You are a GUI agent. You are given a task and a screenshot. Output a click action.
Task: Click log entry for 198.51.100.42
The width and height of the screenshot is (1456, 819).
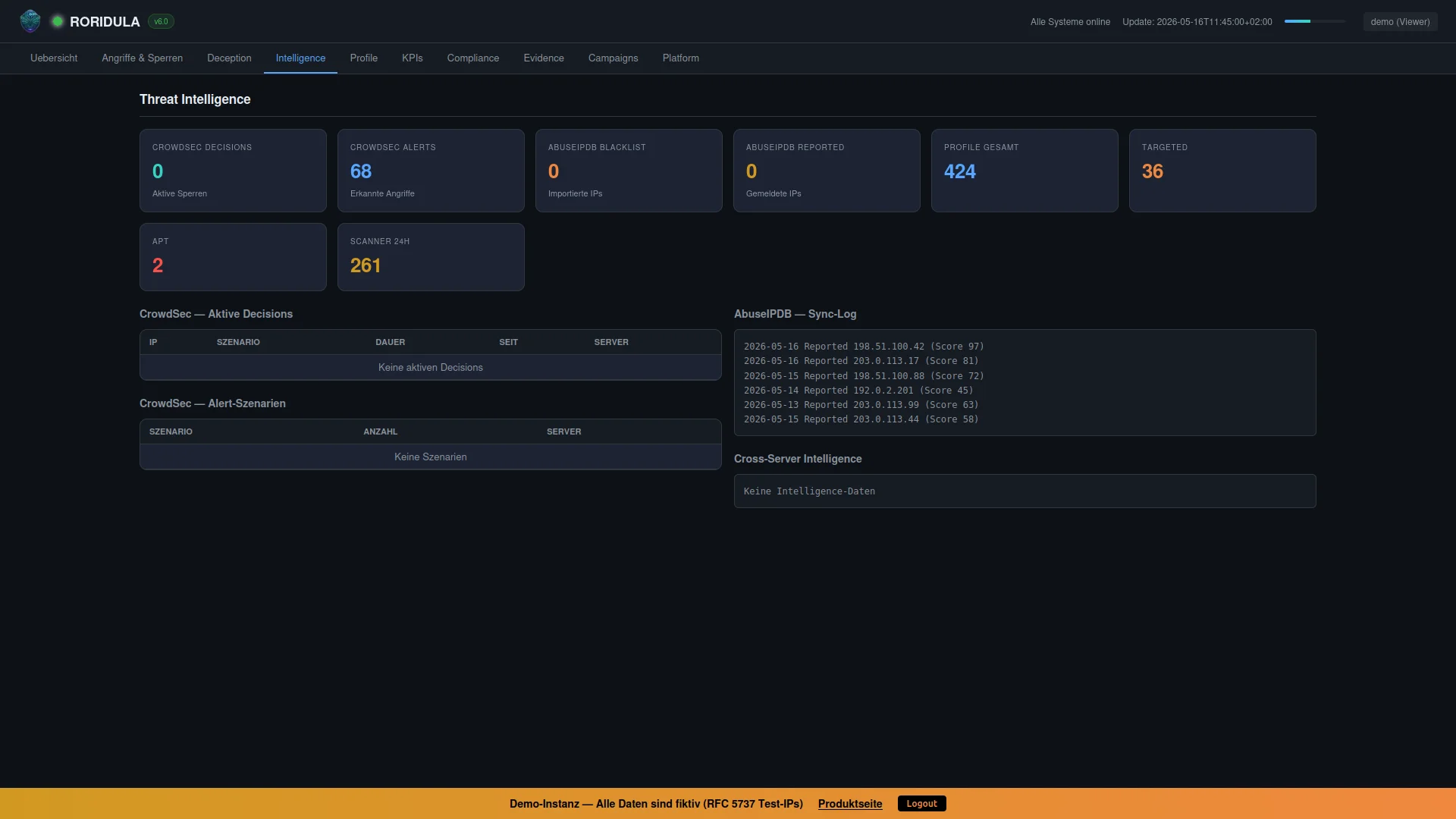864,347
